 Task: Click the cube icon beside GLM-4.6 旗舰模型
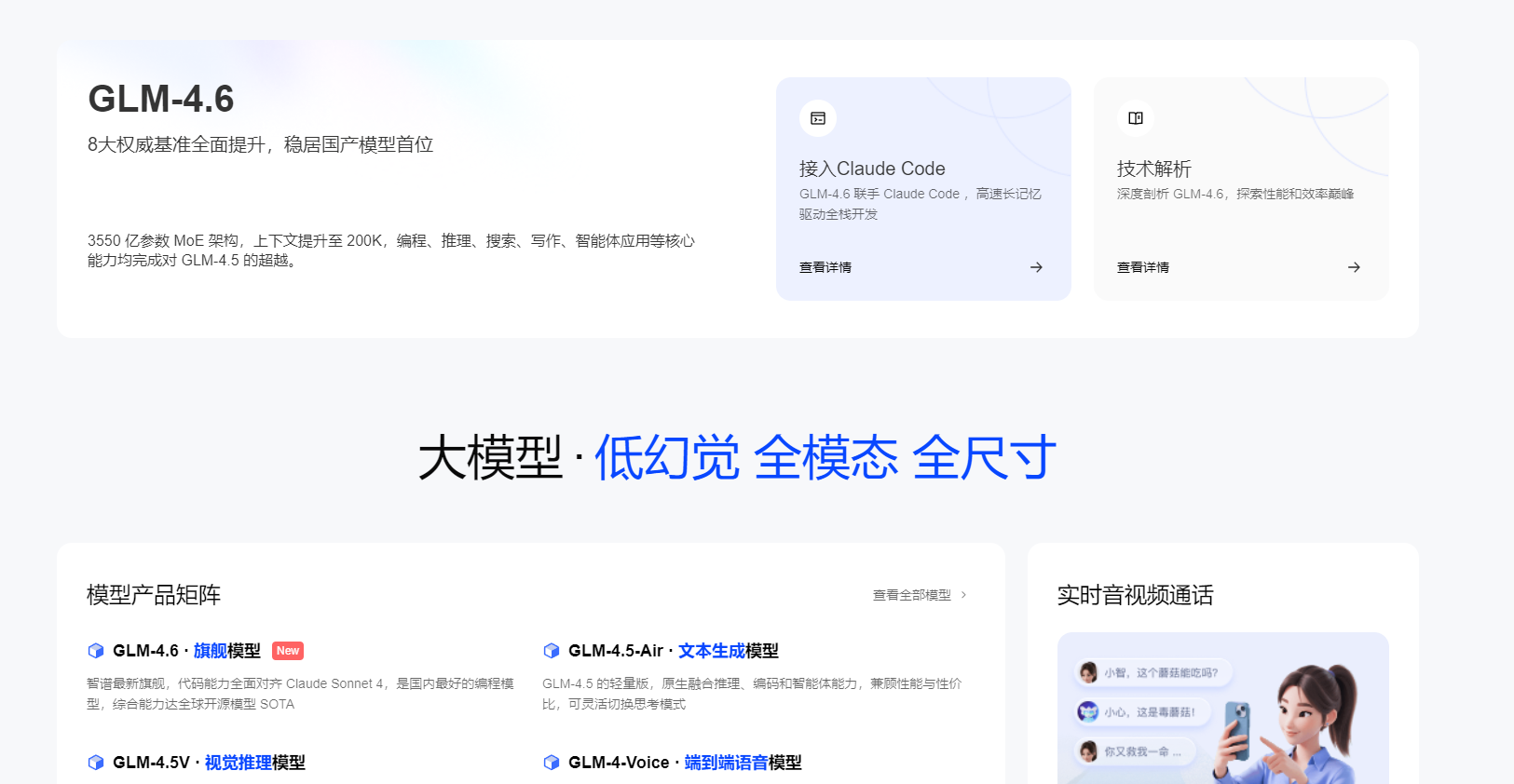click(96, 651)
